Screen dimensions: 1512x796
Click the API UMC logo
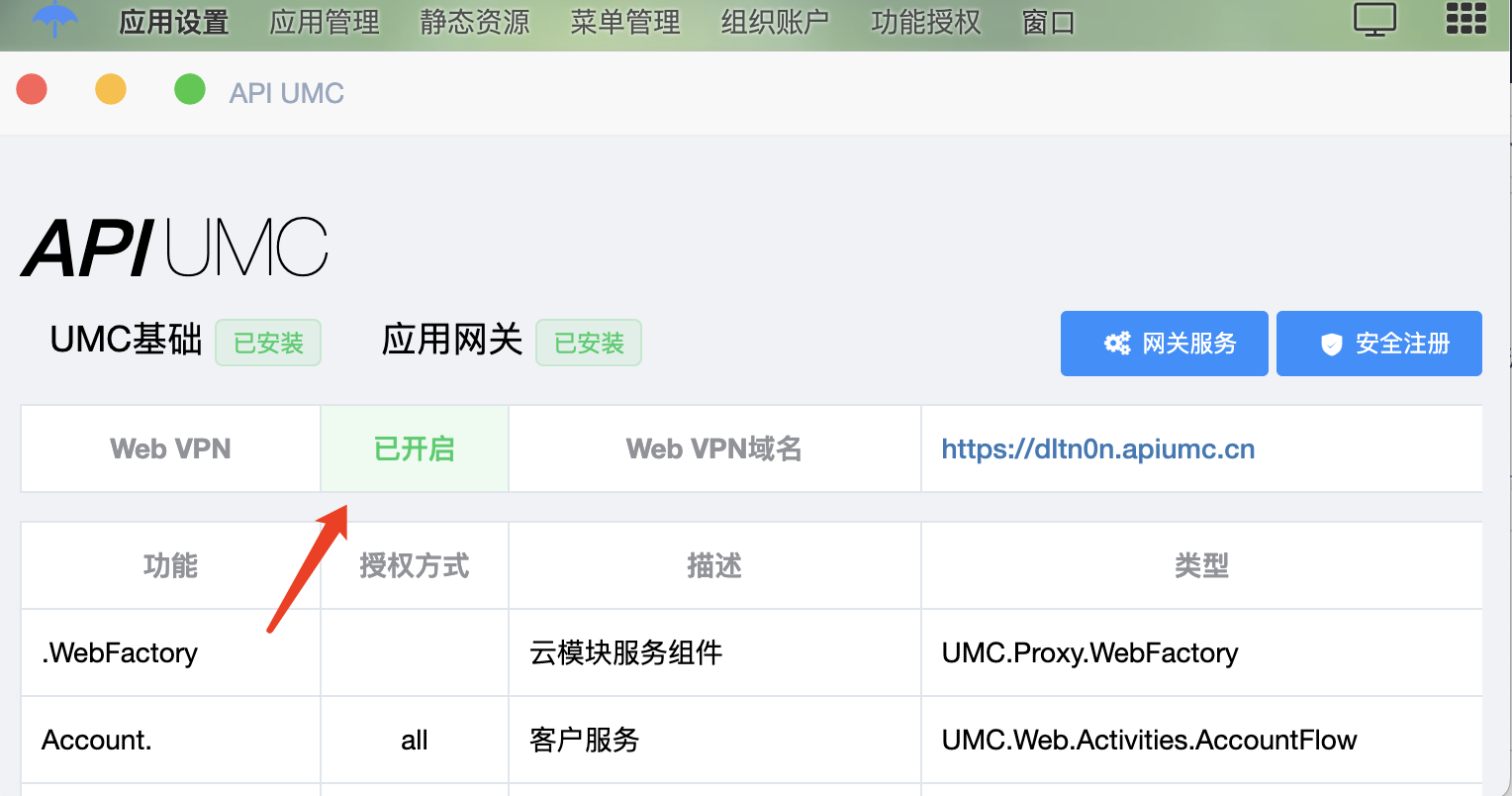tap(174, 248)
